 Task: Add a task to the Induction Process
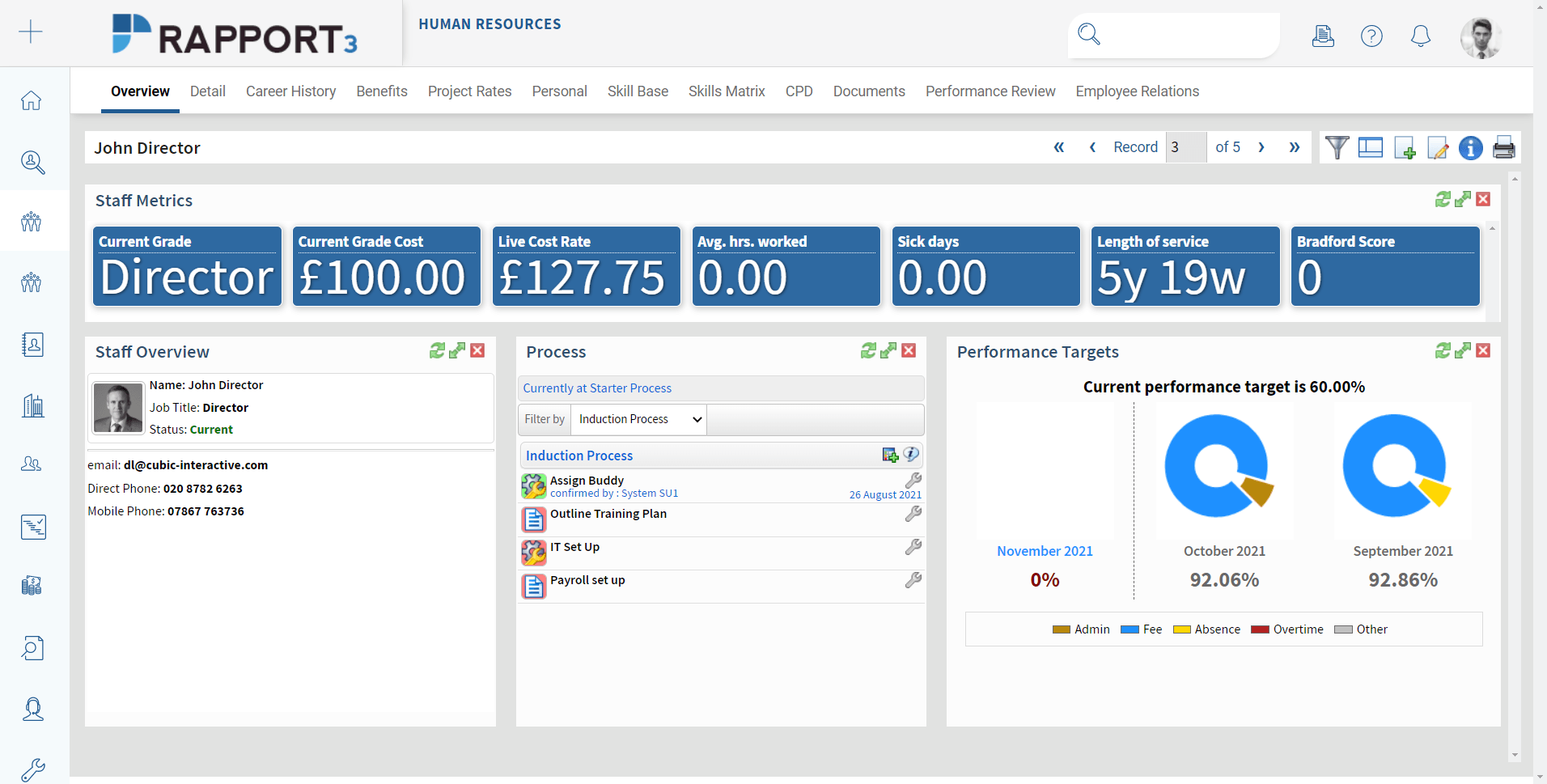tap(891, 455)
